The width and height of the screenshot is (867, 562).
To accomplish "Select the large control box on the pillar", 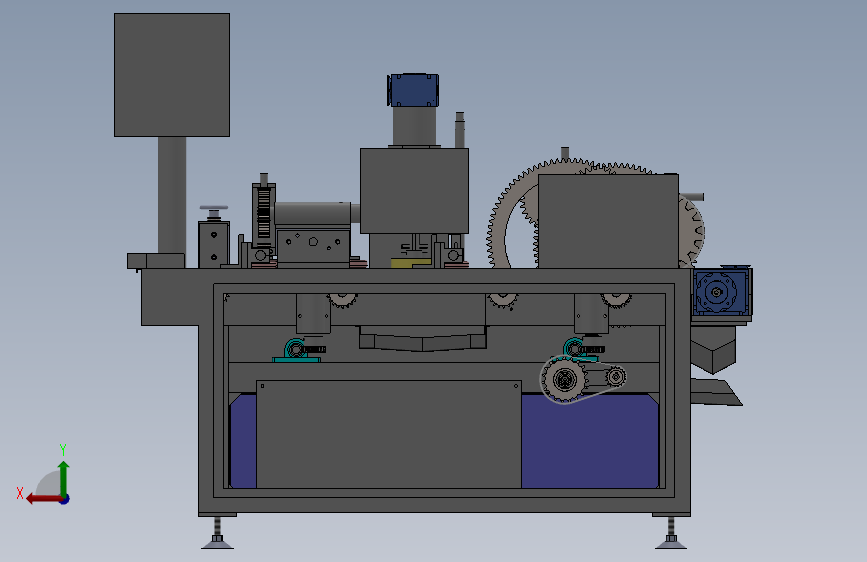I will point(172,75).
